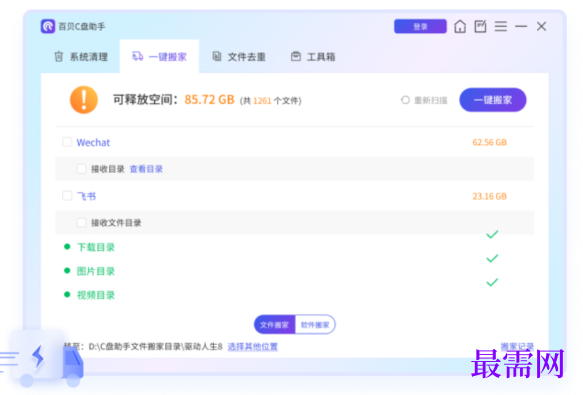The image size is (583, 395).
Task: Click the truck icon of 一键搬家
Action: 138,56
